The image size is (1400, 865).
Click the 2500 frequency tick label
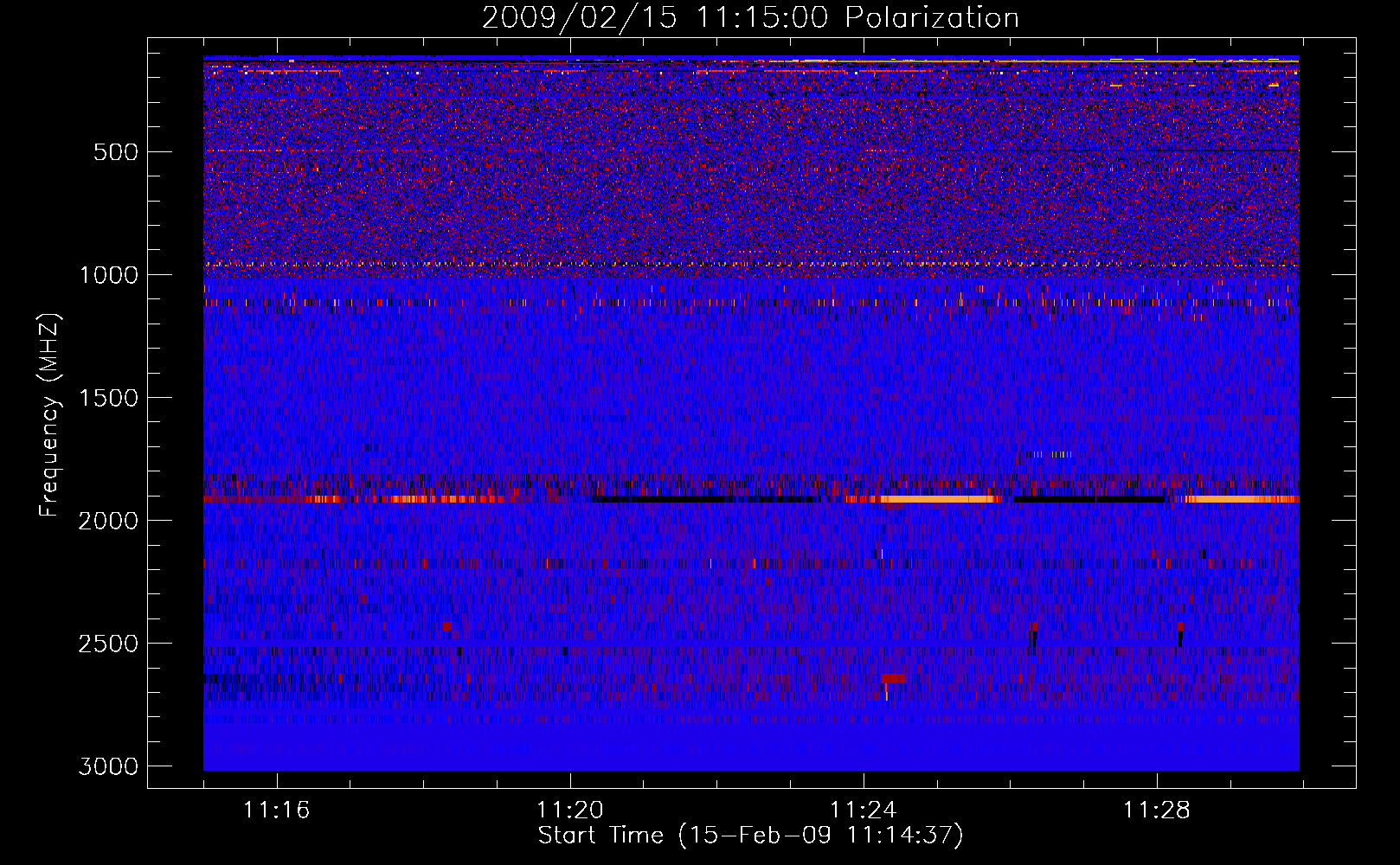point(108,644)
